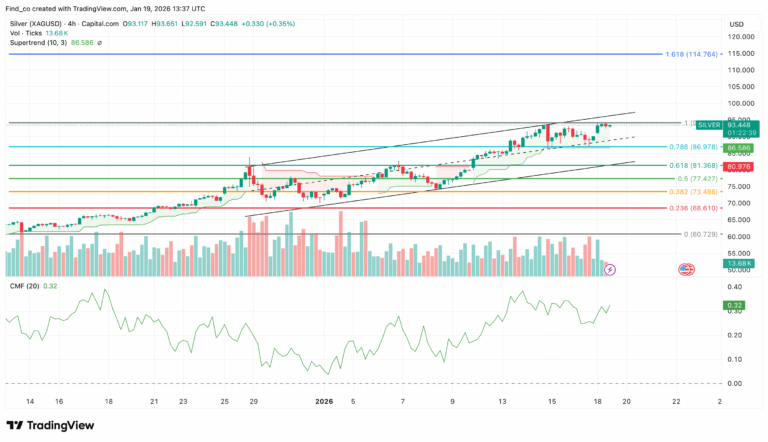Click the Find_co created with TradingView.com header

click(105, 9)
